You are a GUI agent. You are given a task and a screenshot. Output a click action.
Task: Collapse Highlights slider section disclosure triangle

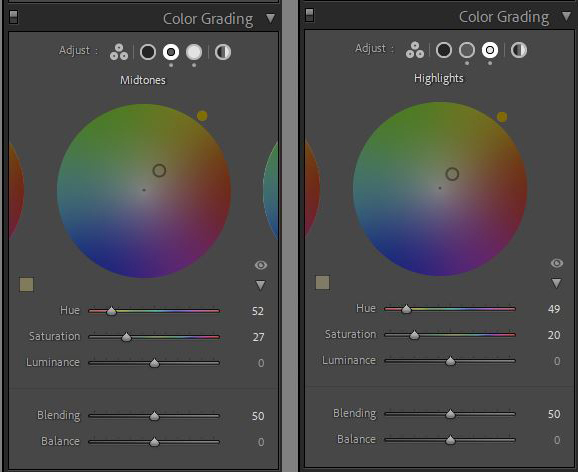[556, 283]
